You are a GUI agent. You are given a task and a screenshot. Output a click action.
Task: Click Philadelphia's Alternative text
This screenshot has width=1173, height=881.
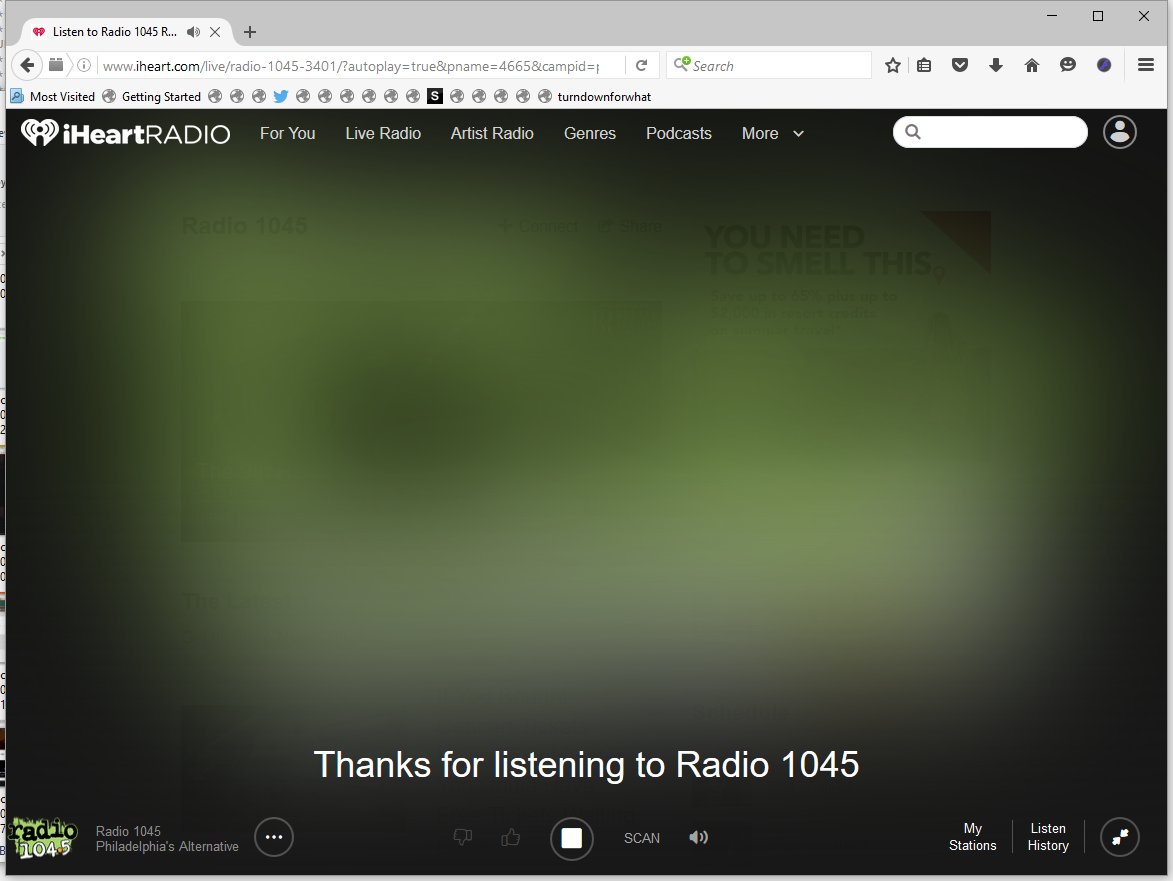167,847
